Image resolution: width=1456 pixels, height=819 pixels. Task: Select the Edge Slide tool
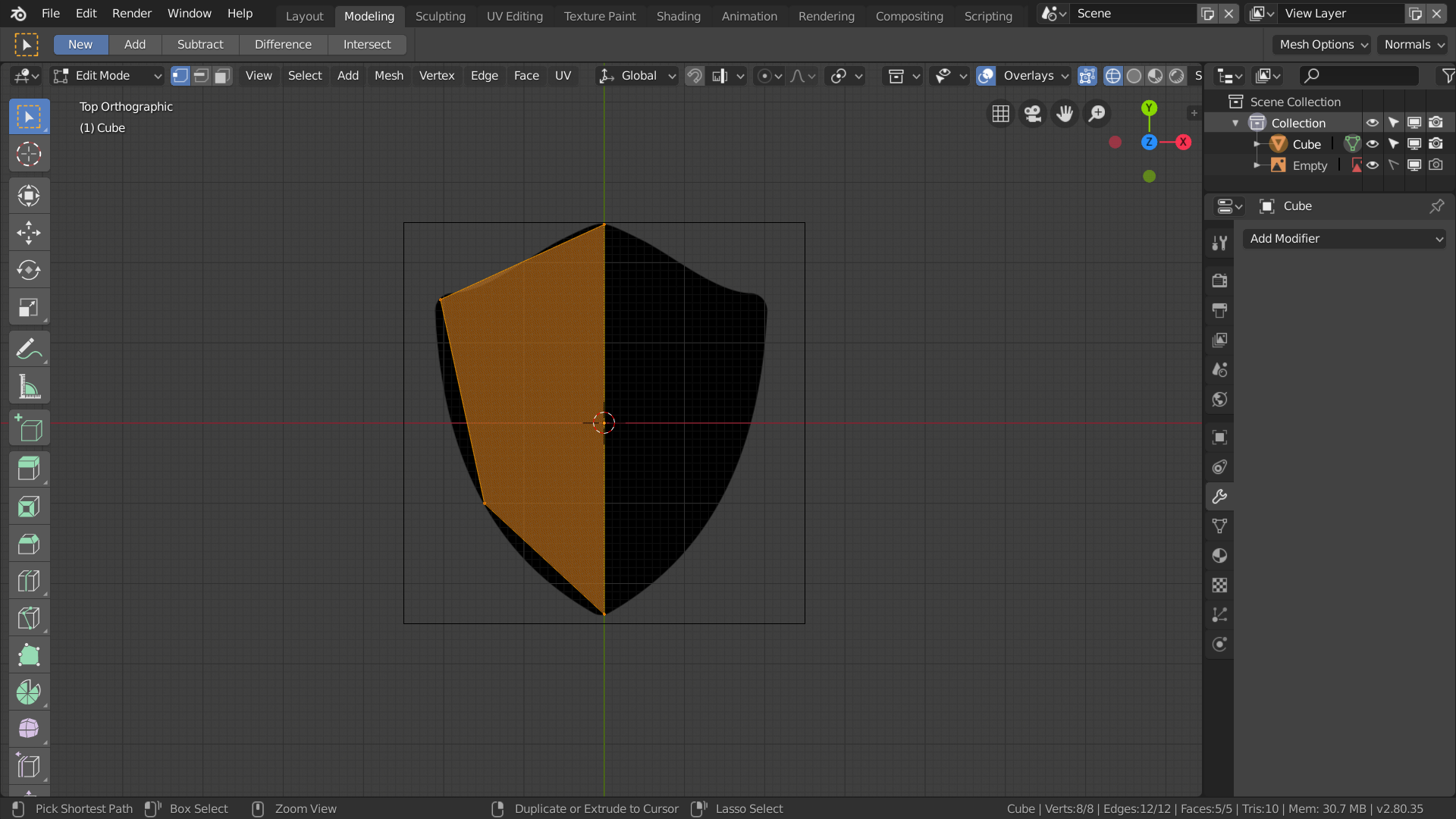(29, 766)
